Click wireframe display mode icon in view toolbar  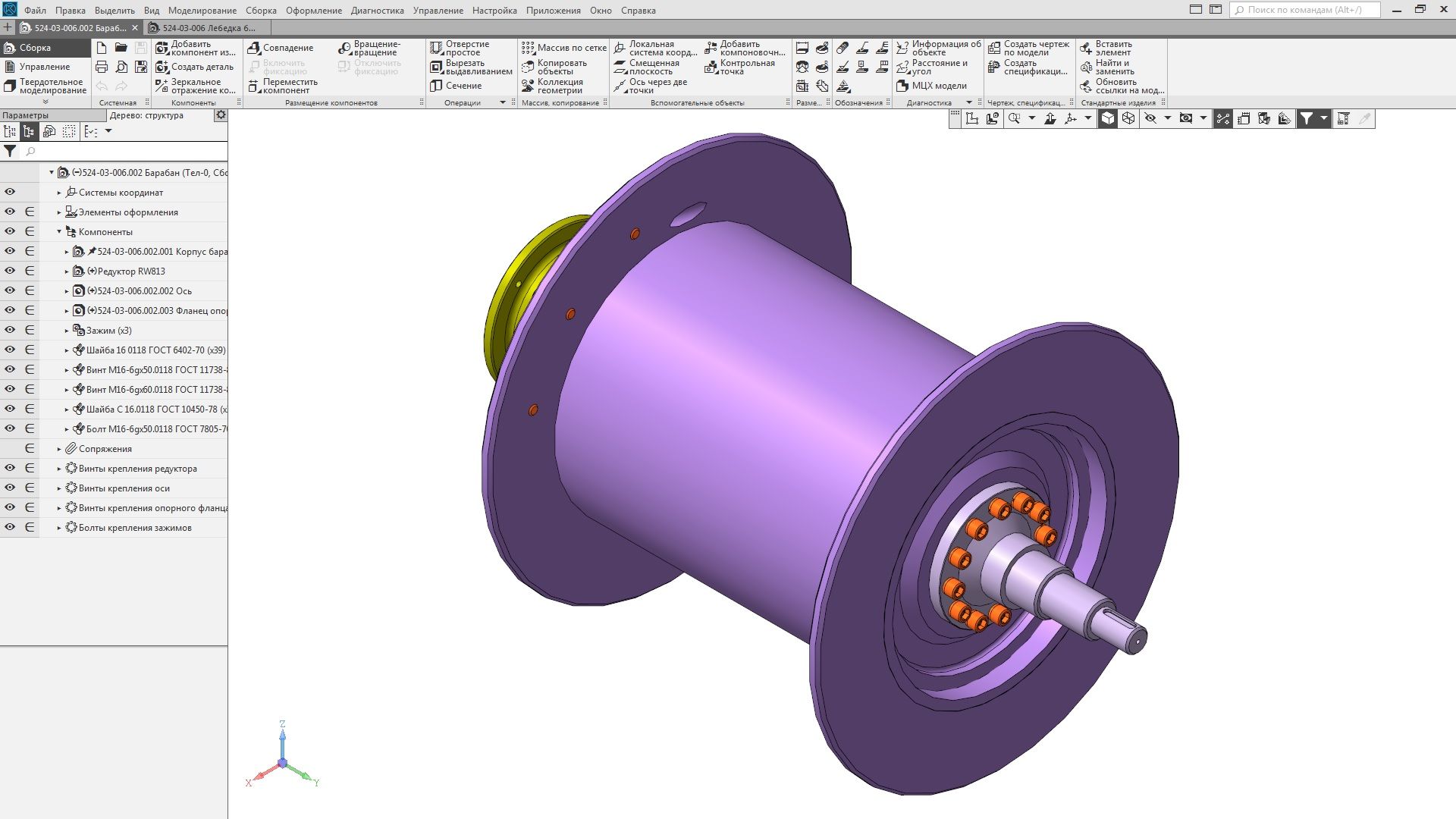coord(1128,118)
